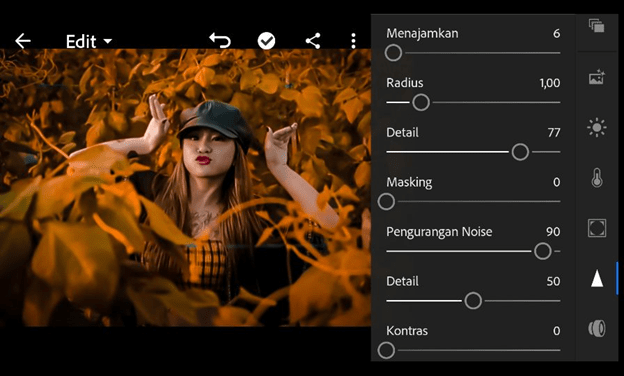The width and height of the screenshot is (624, 376).
Task: Open the share options
Action: click(x=313, y=41)
